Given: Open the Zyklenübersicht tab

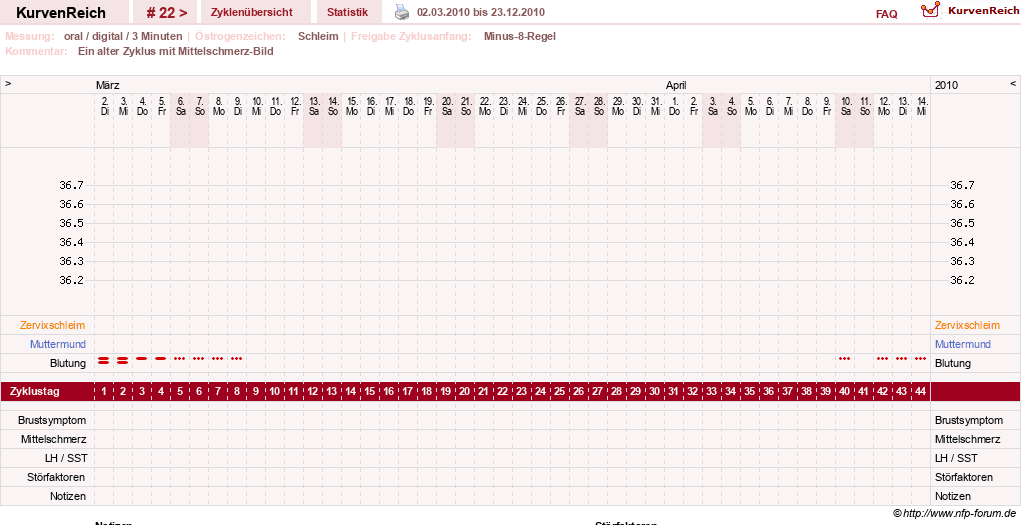Looking at the screenshot, I should [x=251, y=12].
